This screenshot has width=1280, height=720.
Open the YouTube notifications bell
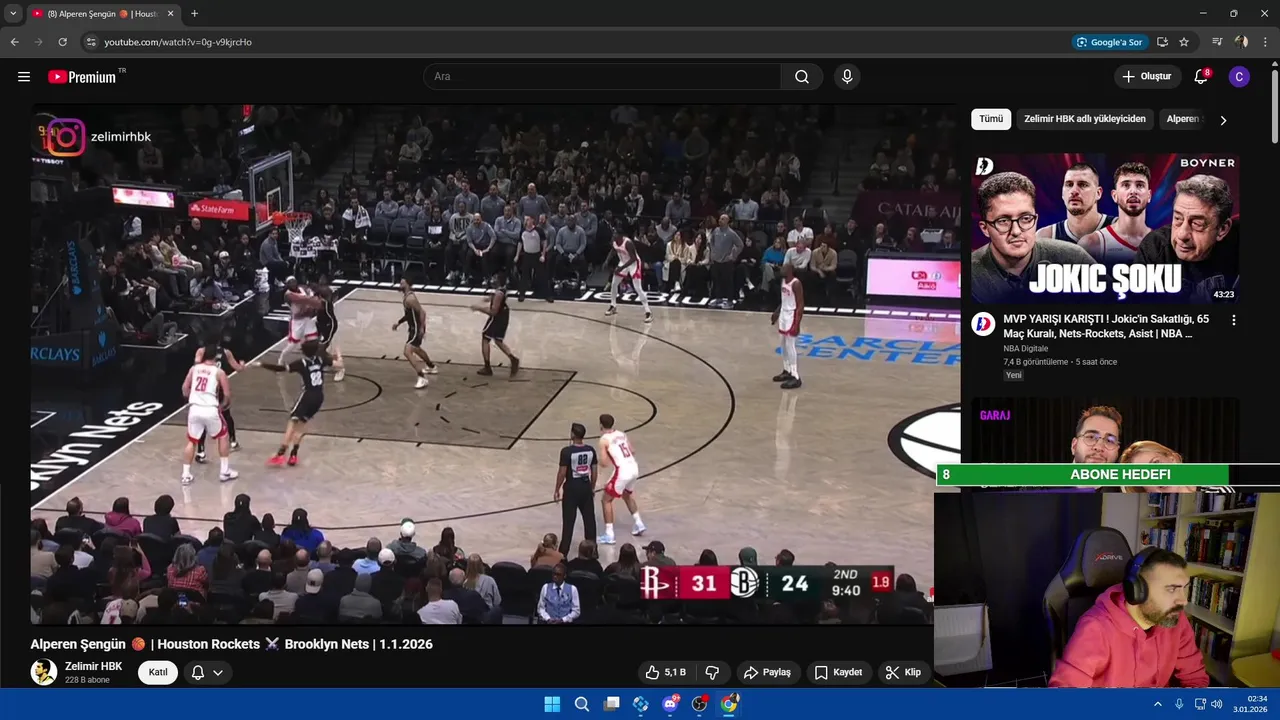pyautogui.click(x=1201, y=77)
